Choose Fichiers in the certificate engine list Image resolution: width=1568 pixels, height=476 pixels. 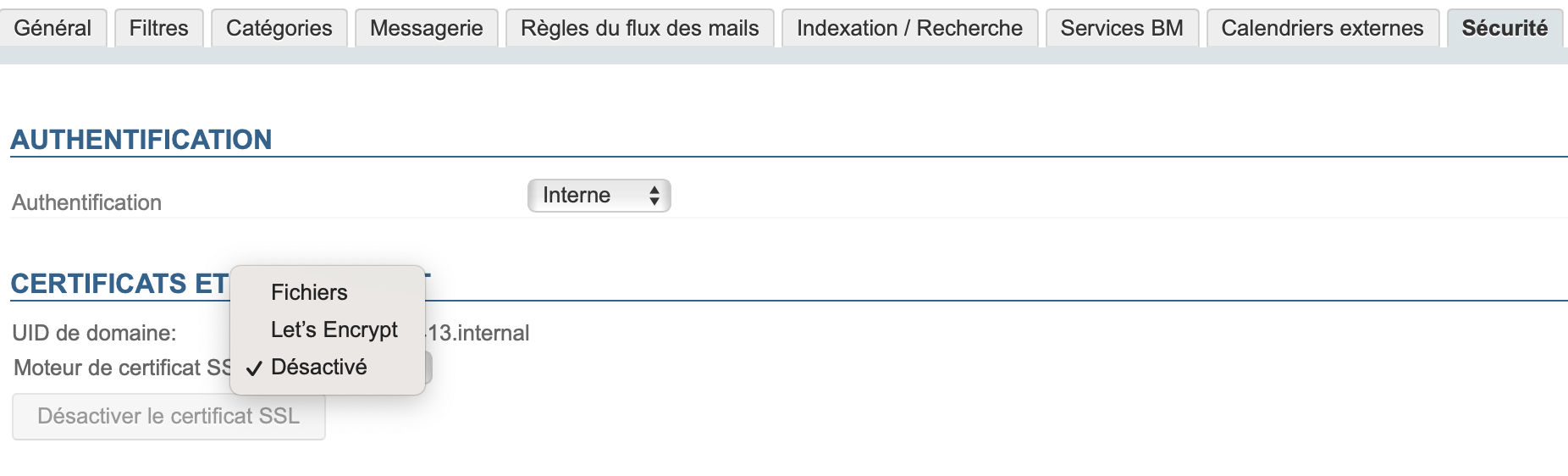click(309, 292)
